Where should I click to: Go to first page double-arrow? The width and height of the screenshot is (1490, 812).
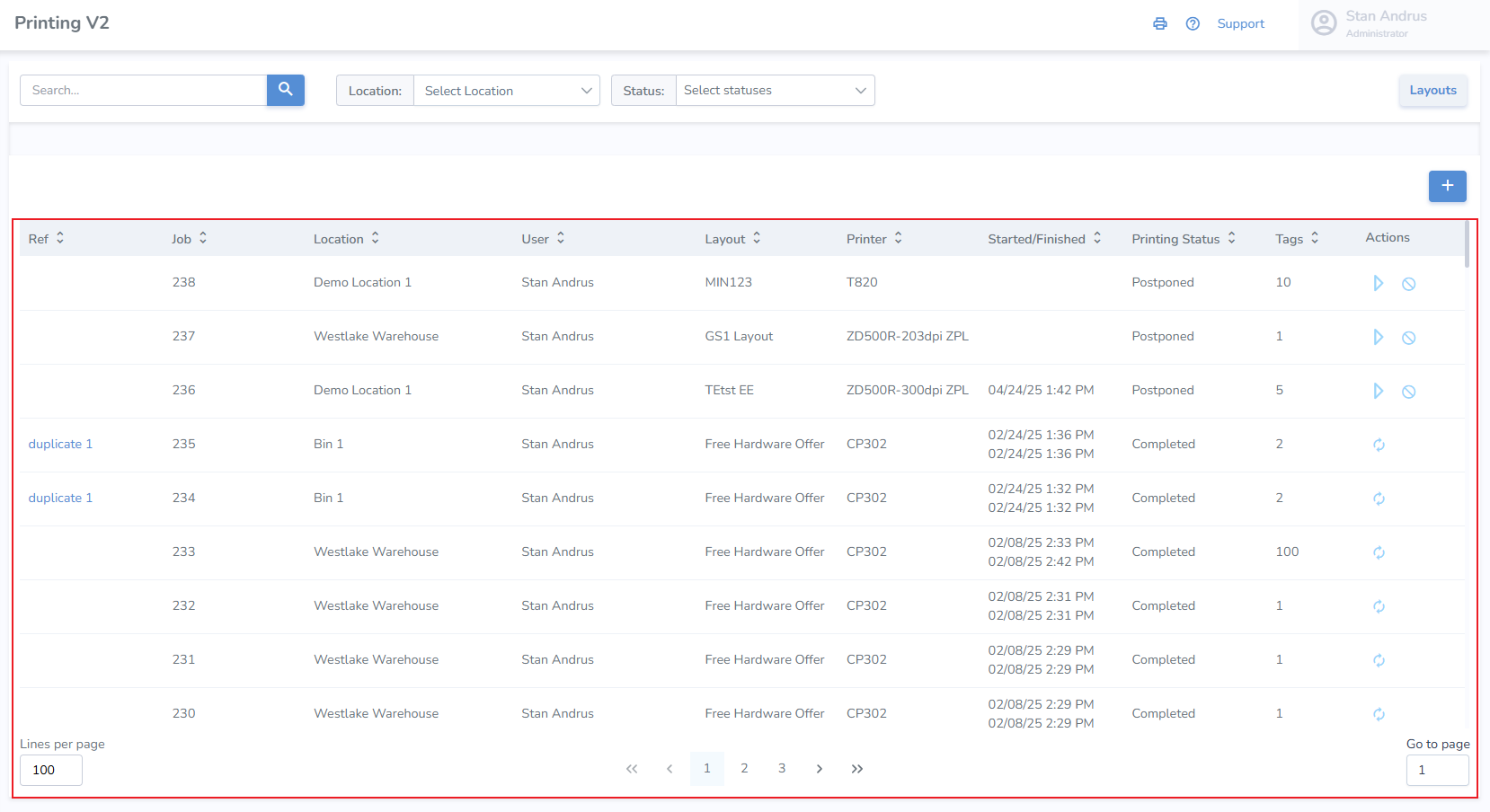[x=632, y=769]
